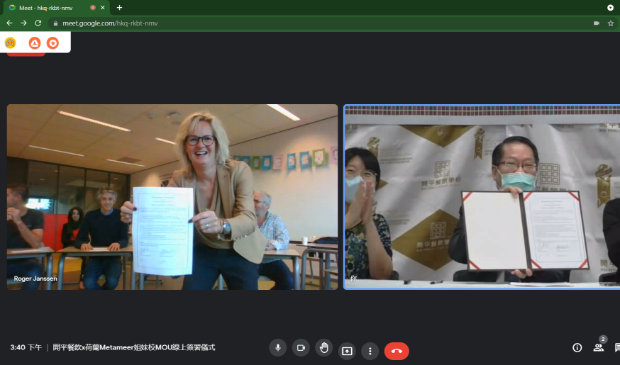620x365 pixels.
Task: Show the participants people panel
Action: click(x=598, y=348)
